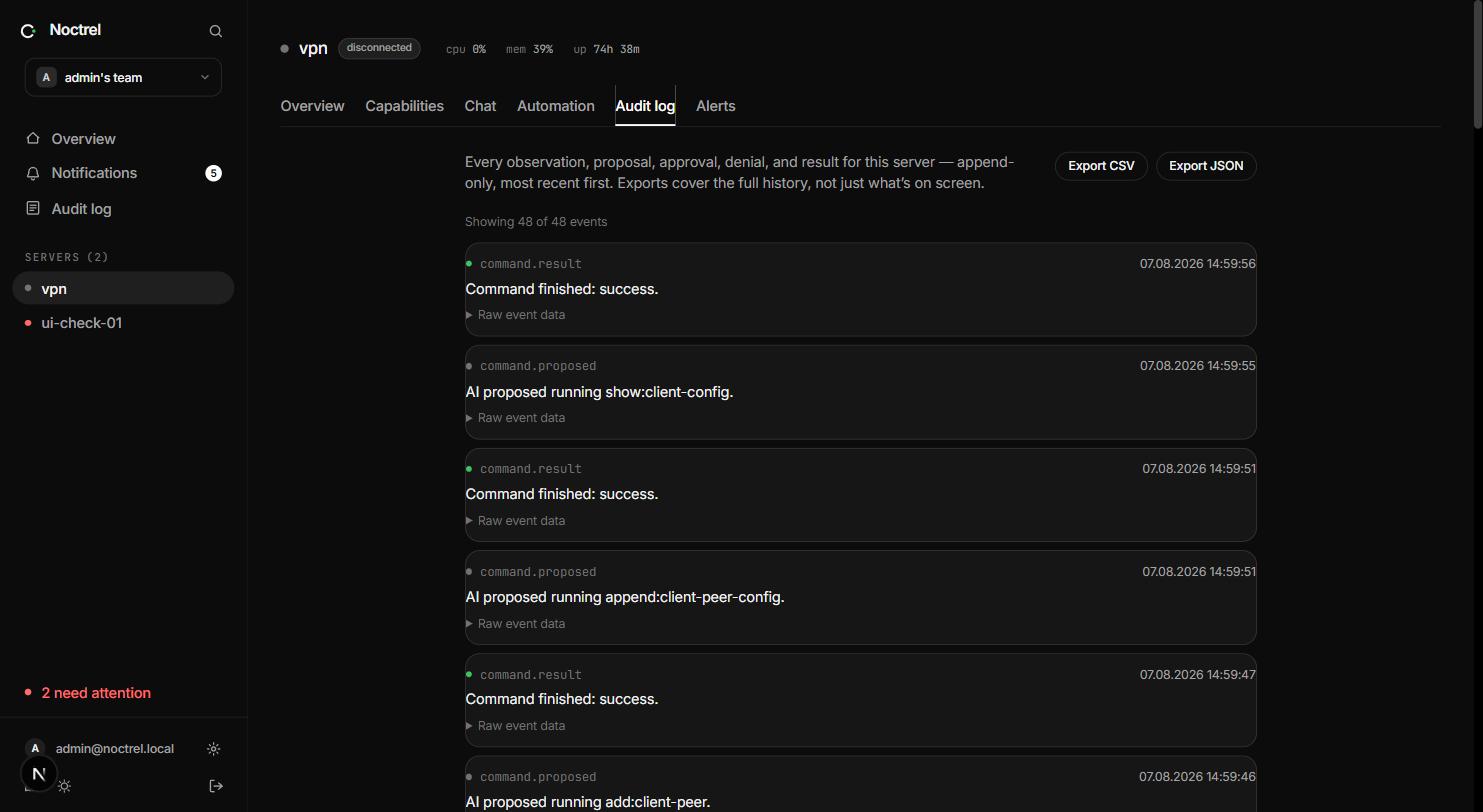Screen dimensions: 1483x812
Task: Click the Notifications bell icon
Action: (x=33, y=173)
